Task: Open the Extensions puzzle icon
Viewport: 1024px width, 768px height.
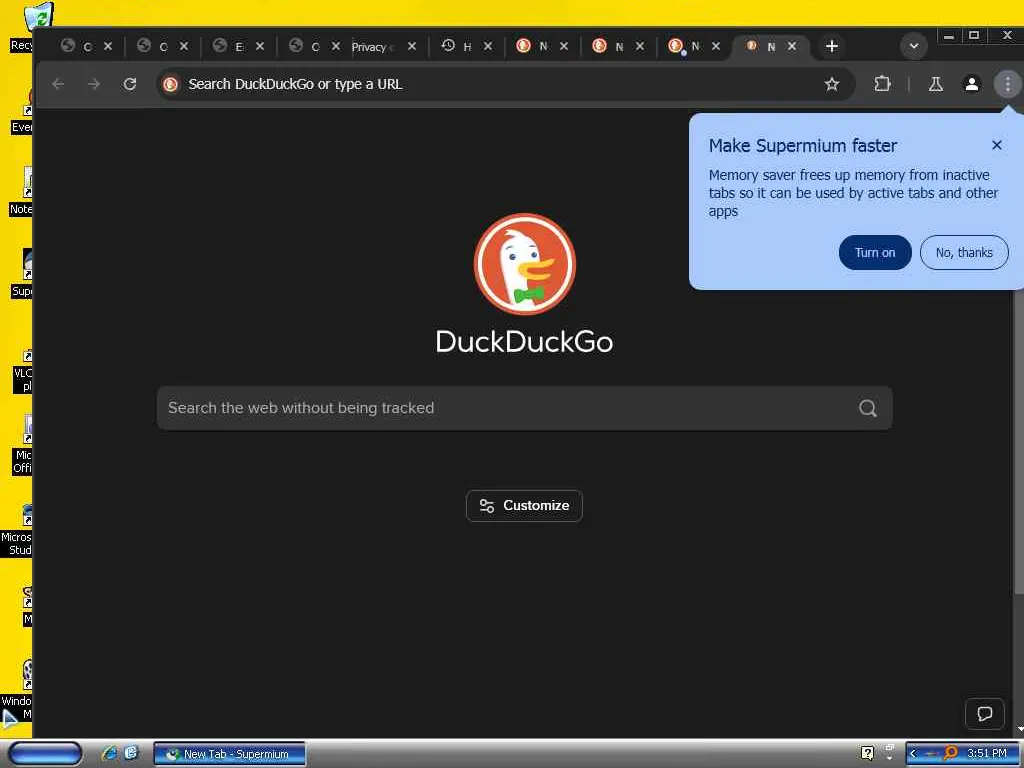Action: point(882,84)
